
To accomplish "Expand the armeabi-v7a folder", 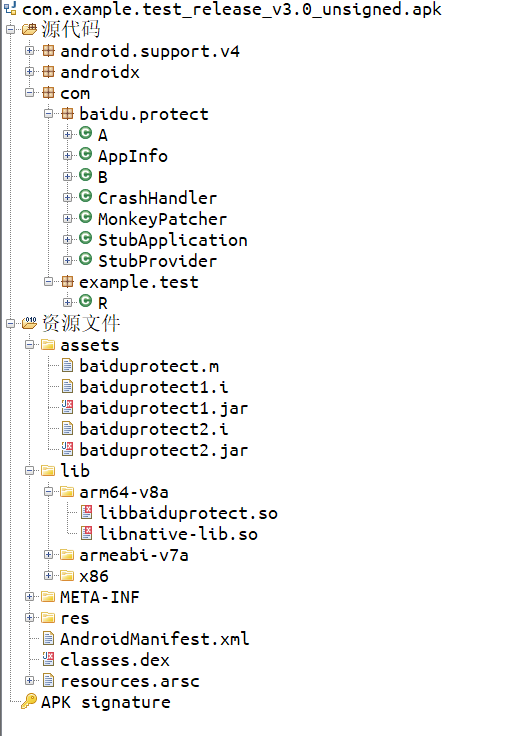I will [48, 554].
